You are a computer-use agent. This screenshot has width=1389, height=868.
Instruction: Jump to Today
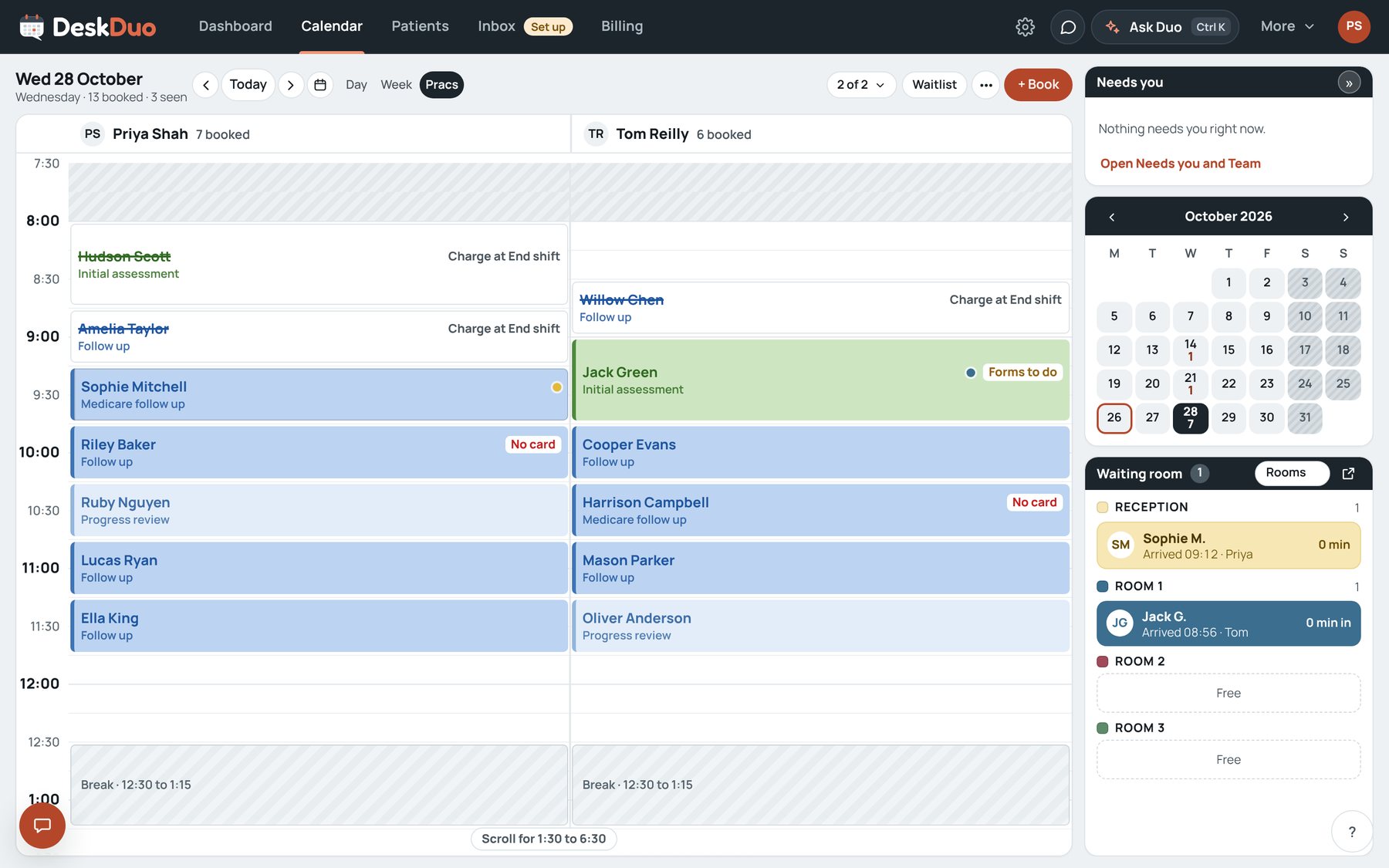click(x=248, y=85)
